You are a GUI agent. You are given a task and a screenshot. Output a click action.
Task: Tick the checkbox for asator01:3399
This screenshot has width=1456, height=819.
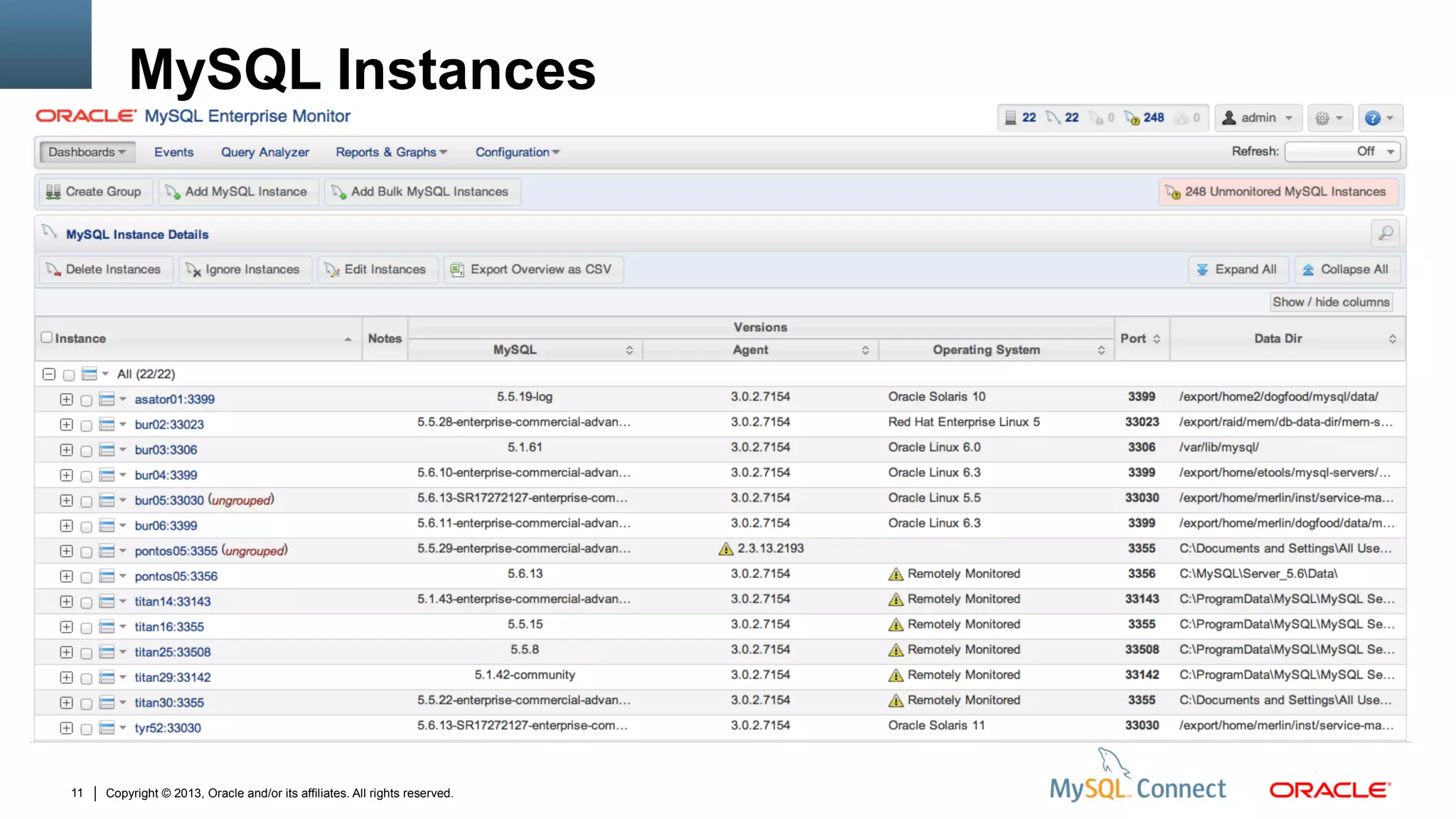click(86, 401)
